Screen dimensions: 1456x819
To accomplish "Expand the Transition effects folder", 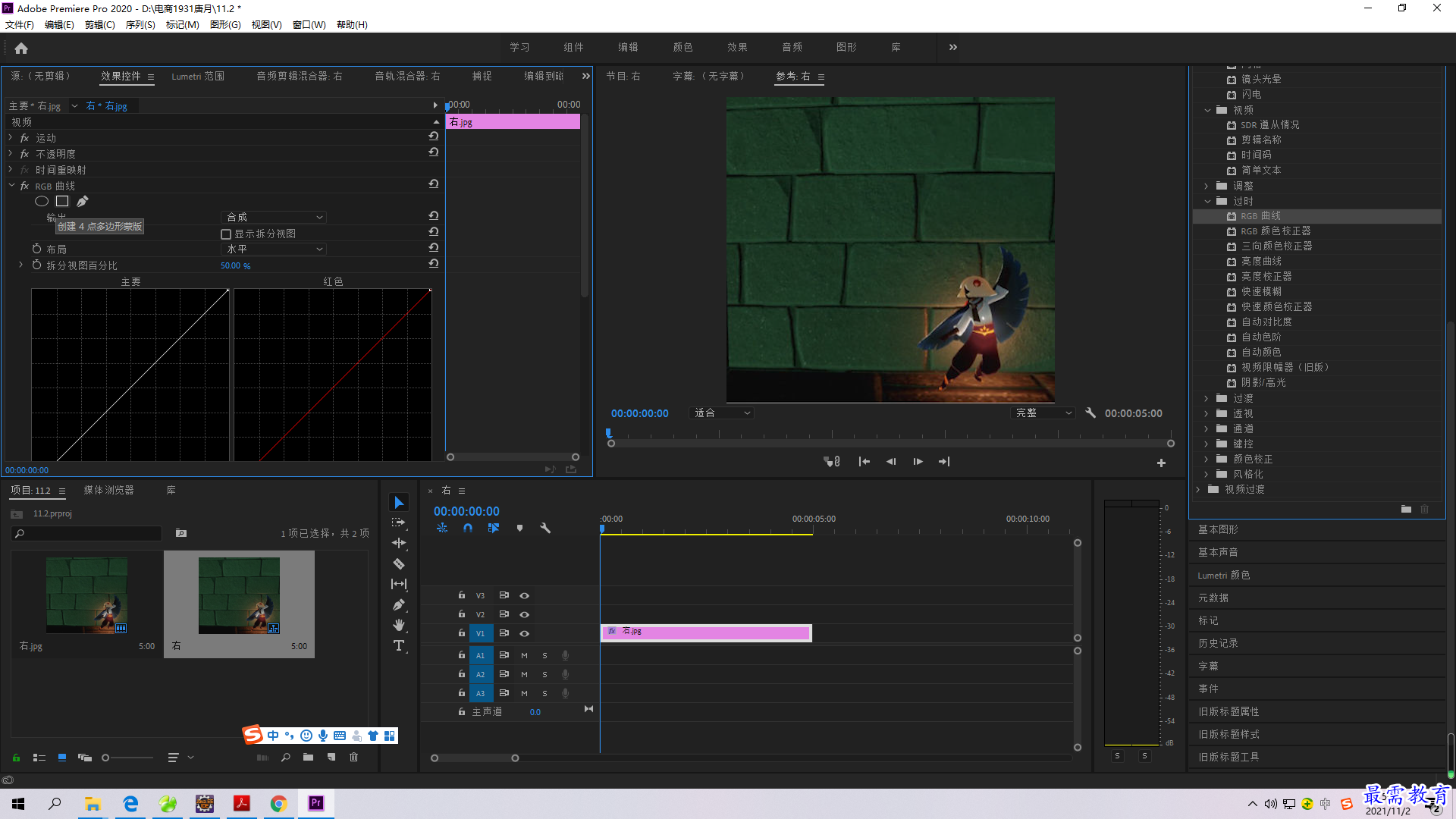I will (x=1206, y=398).
